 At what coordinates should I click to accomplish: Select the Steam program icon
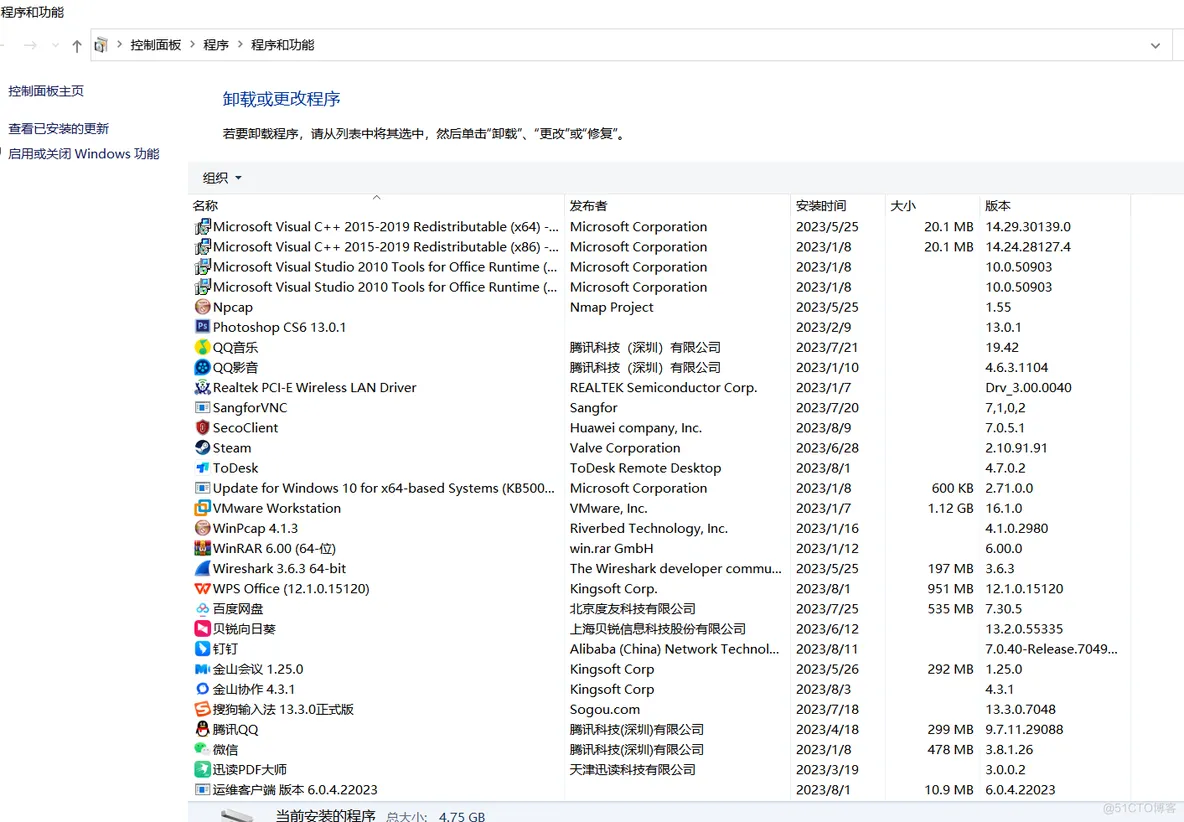[201, 447]
